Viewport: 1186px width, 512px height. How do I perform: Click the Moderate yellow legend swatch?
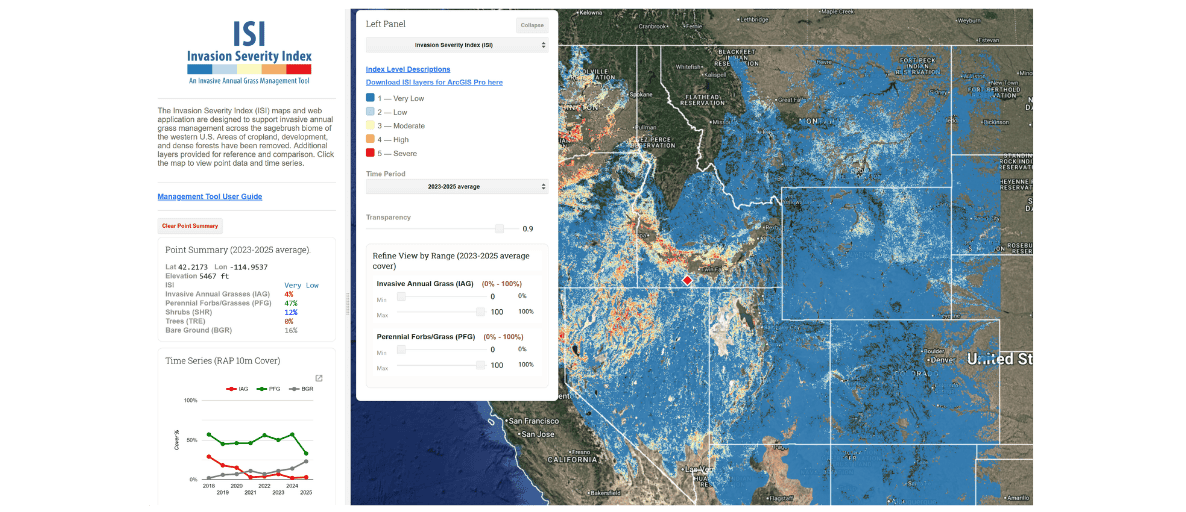(370, 126)
